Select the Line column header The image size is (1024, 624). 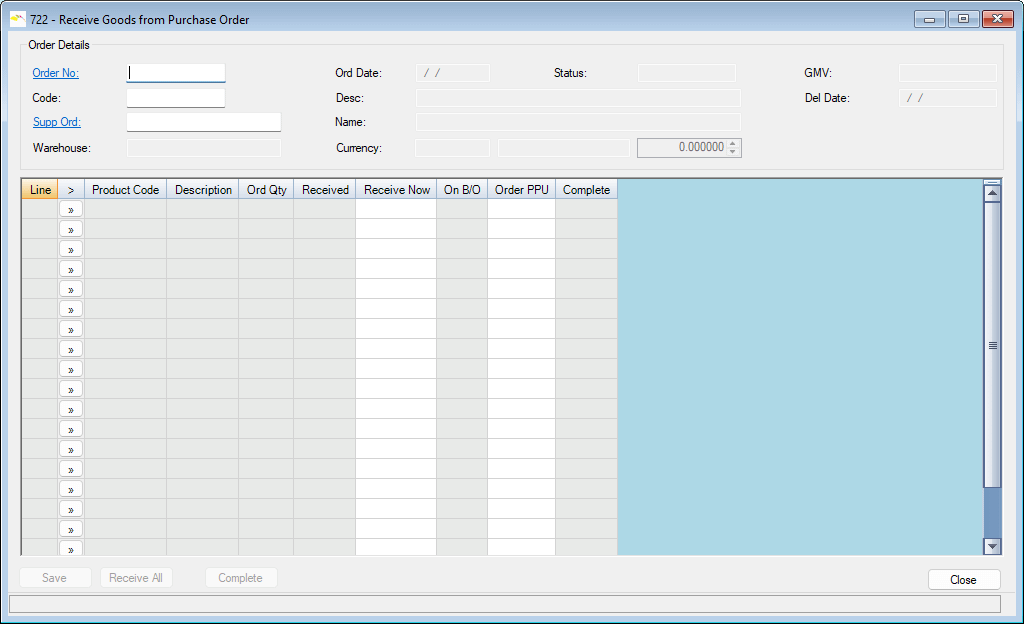pos(40,190)
